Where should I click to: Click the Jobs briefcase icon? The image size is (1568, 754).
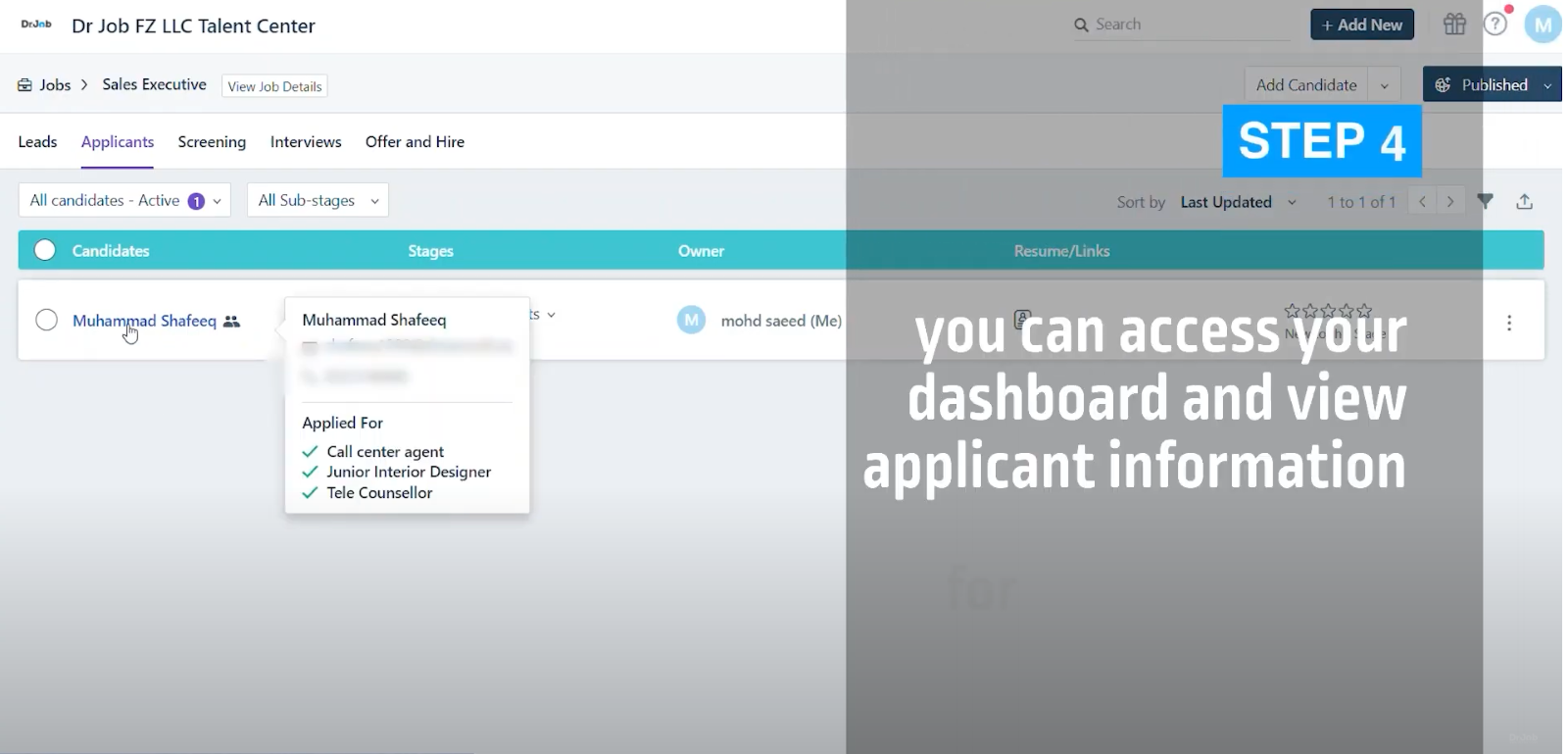click(24, 85)
